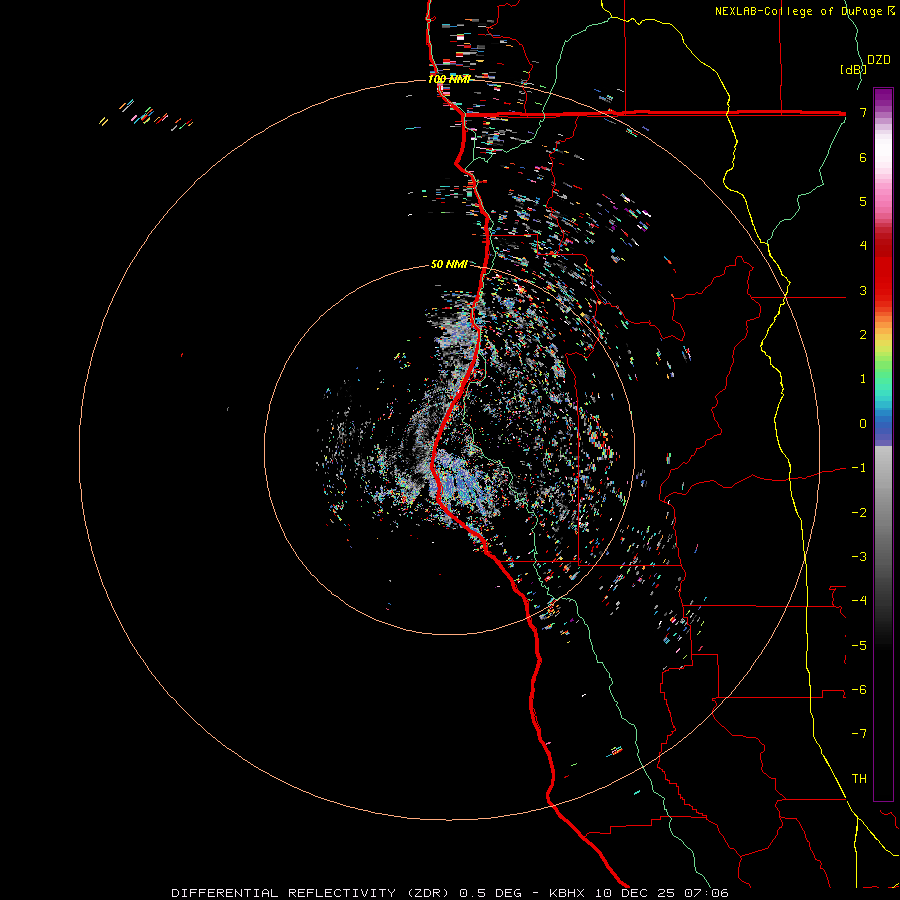Click the DZD legend title
The image size is (900, 900).
(878, 60)
